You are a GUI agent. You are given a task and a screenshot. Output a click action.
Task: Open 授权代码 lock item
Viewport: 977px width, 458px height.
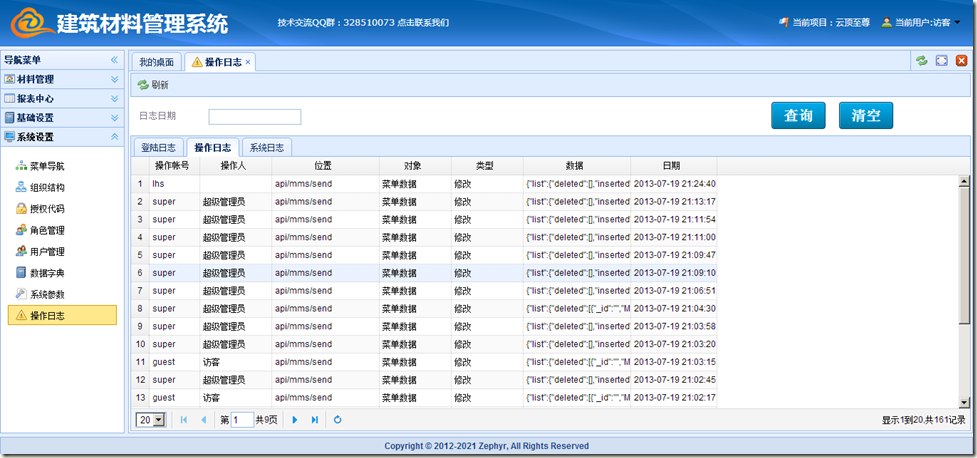pyautogui.click(x=46, y=209)
